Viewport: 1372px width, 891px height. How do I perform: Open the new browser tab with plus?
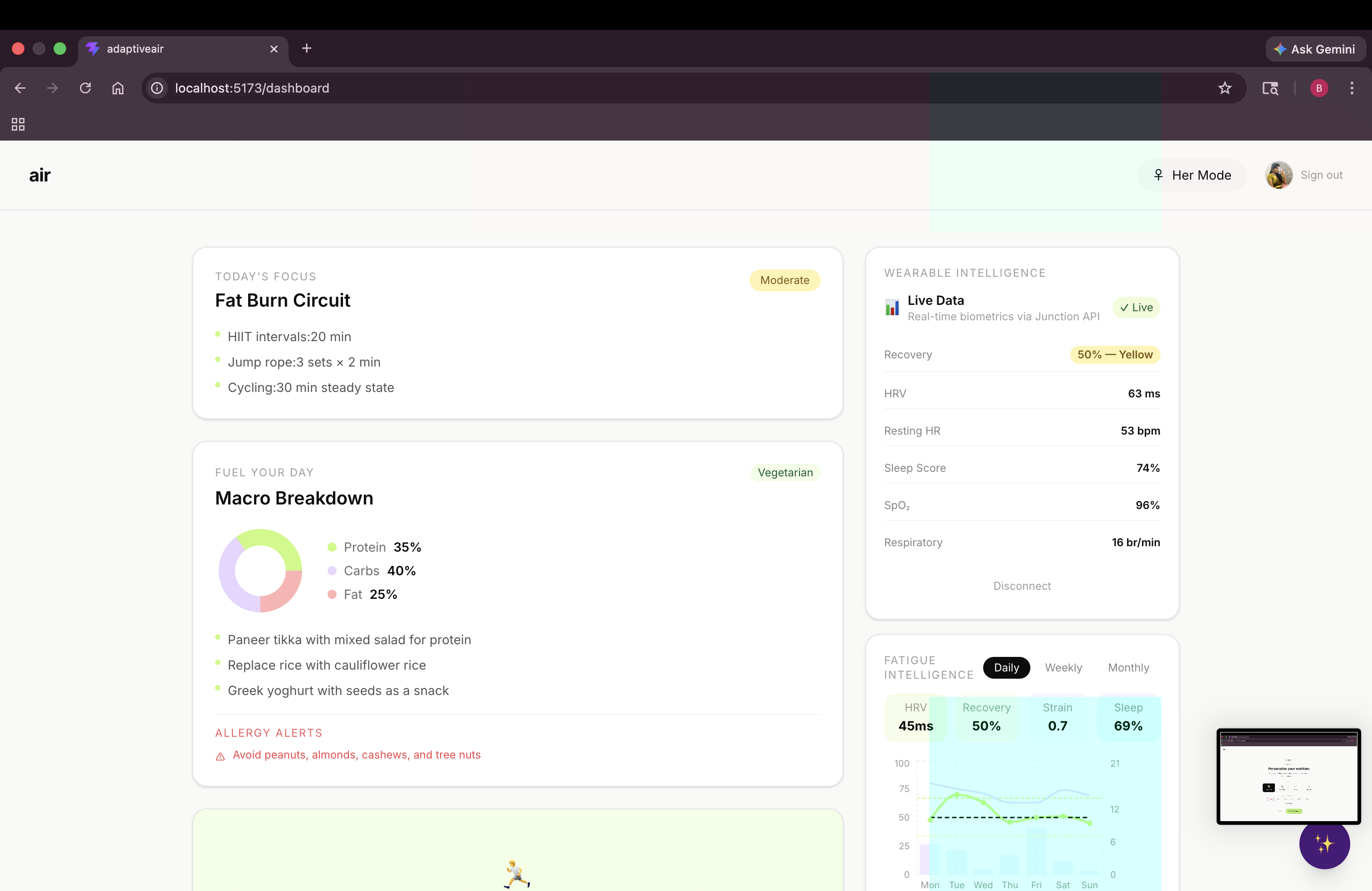[x=307, y=49]
